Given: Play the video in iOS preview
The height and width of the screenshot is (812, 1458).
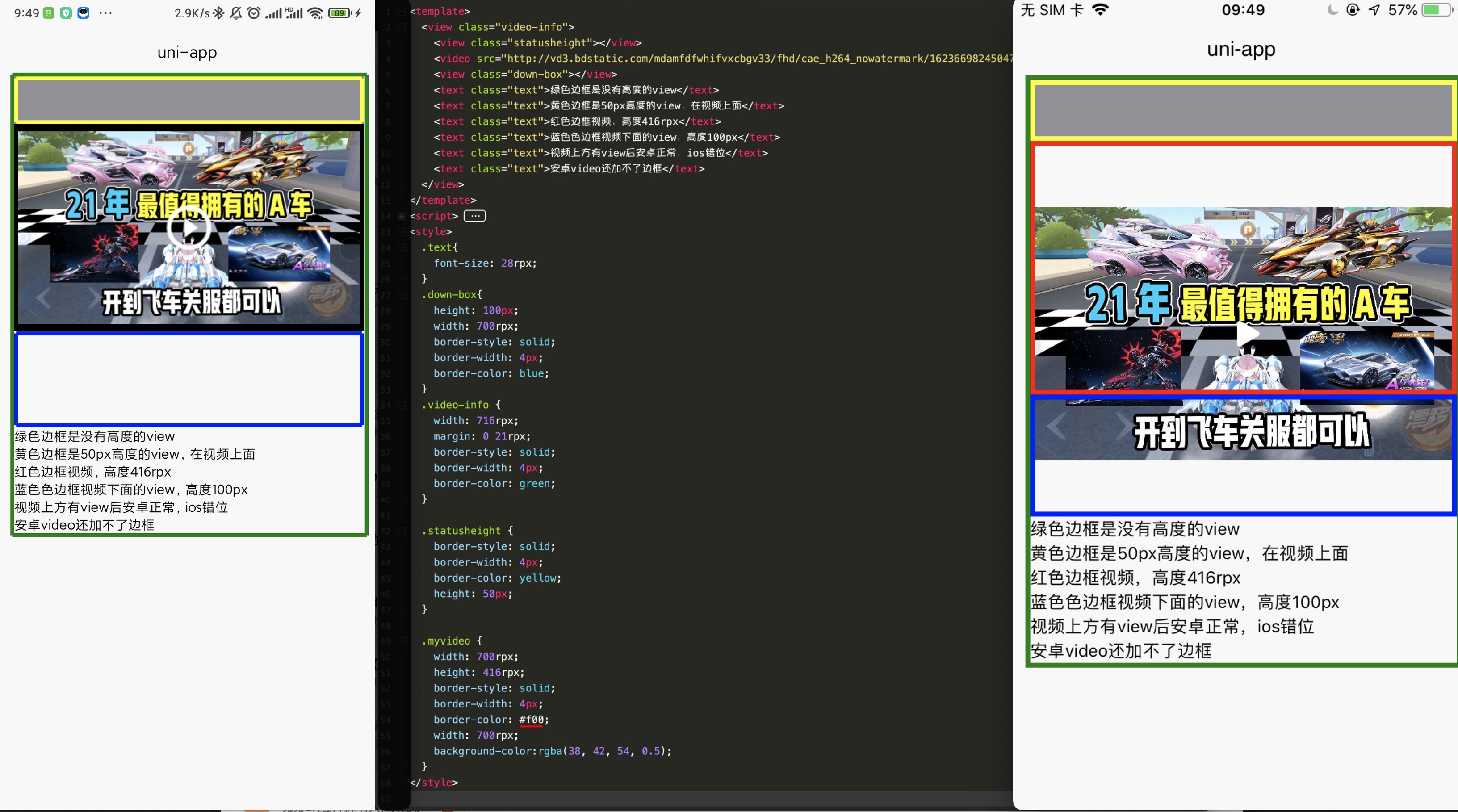Looking at the screenshot, I should [x=1247, y=334].
